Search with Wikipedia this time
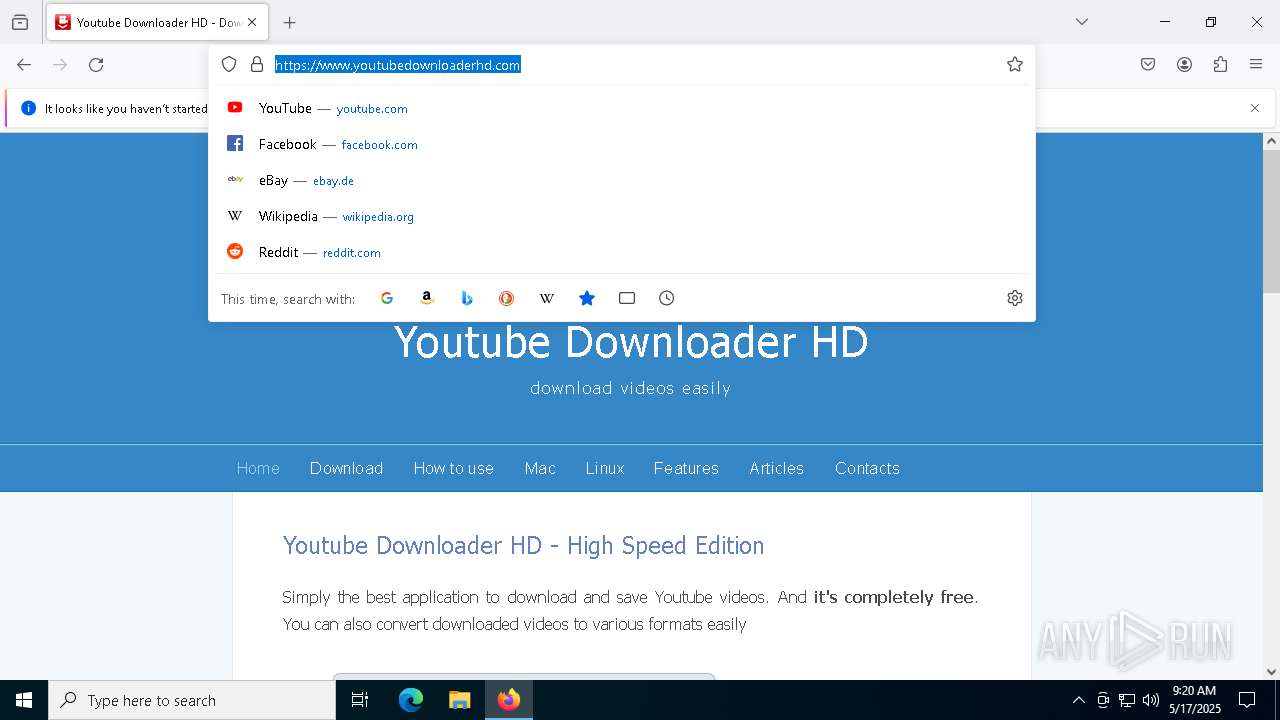The height and width of the screenshot is (720, 1280). click(547, 298)
